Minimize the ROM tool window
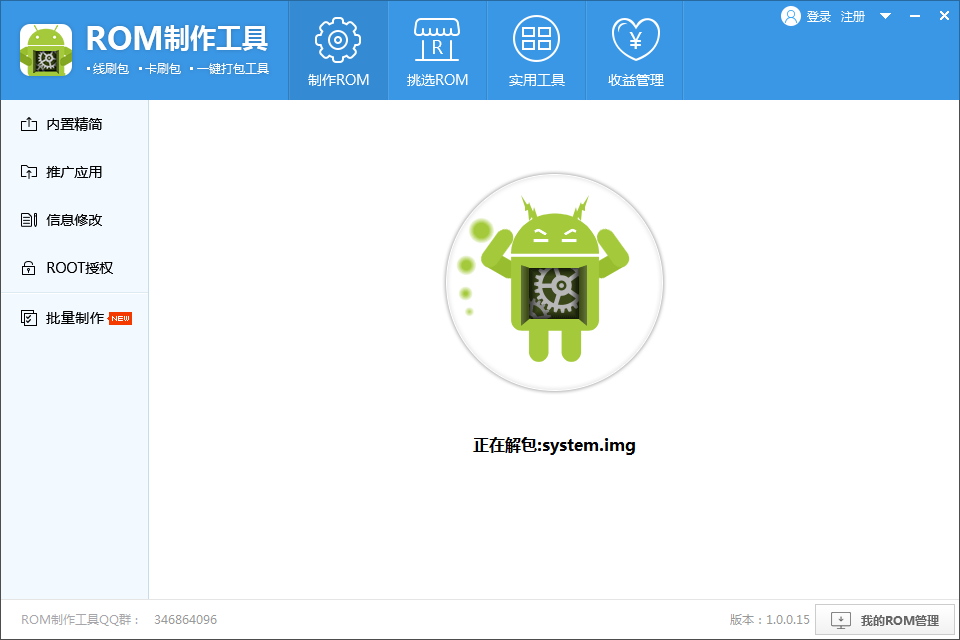 click(915, 17)
